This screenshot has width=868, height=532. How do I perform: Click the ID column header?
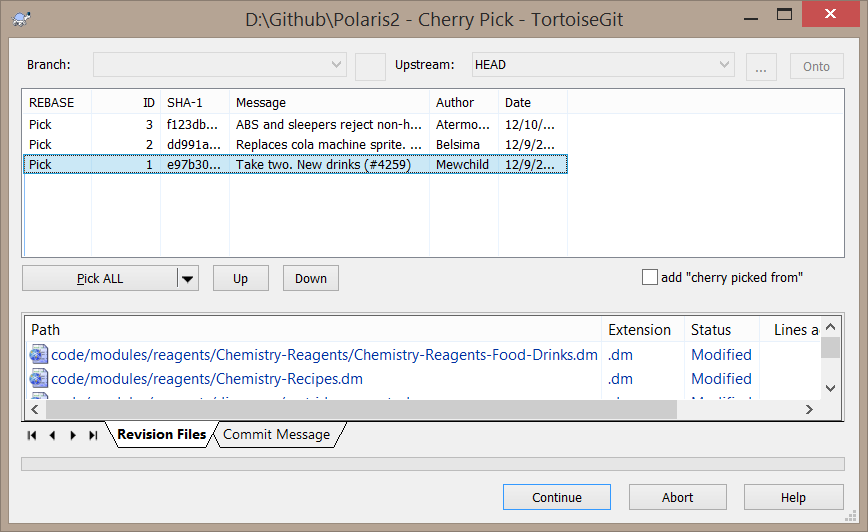(126, 102)
